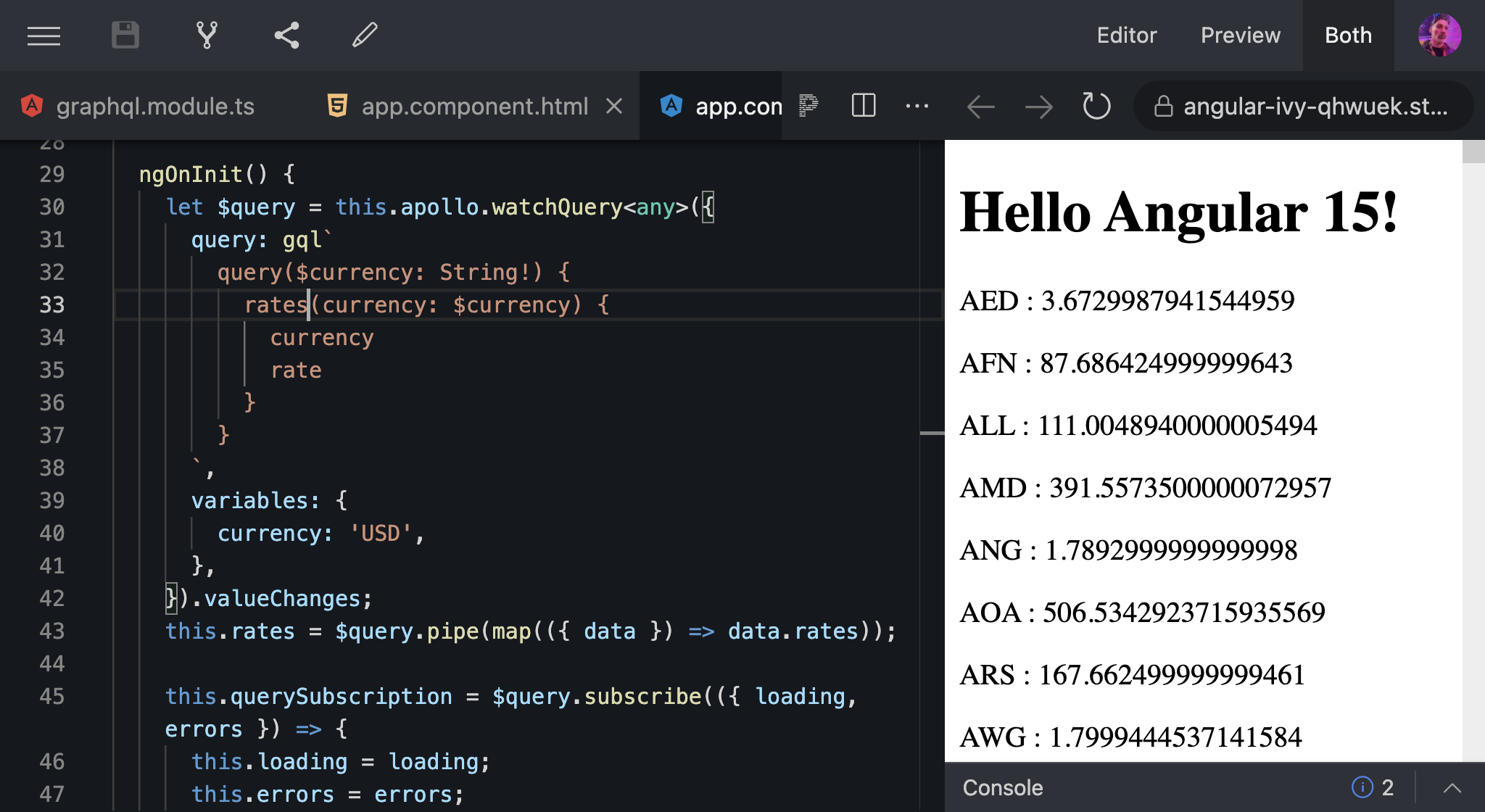Screen dimensions: 1485x812
Task: Switch to Editor only view
Action: click(1126, 36)
